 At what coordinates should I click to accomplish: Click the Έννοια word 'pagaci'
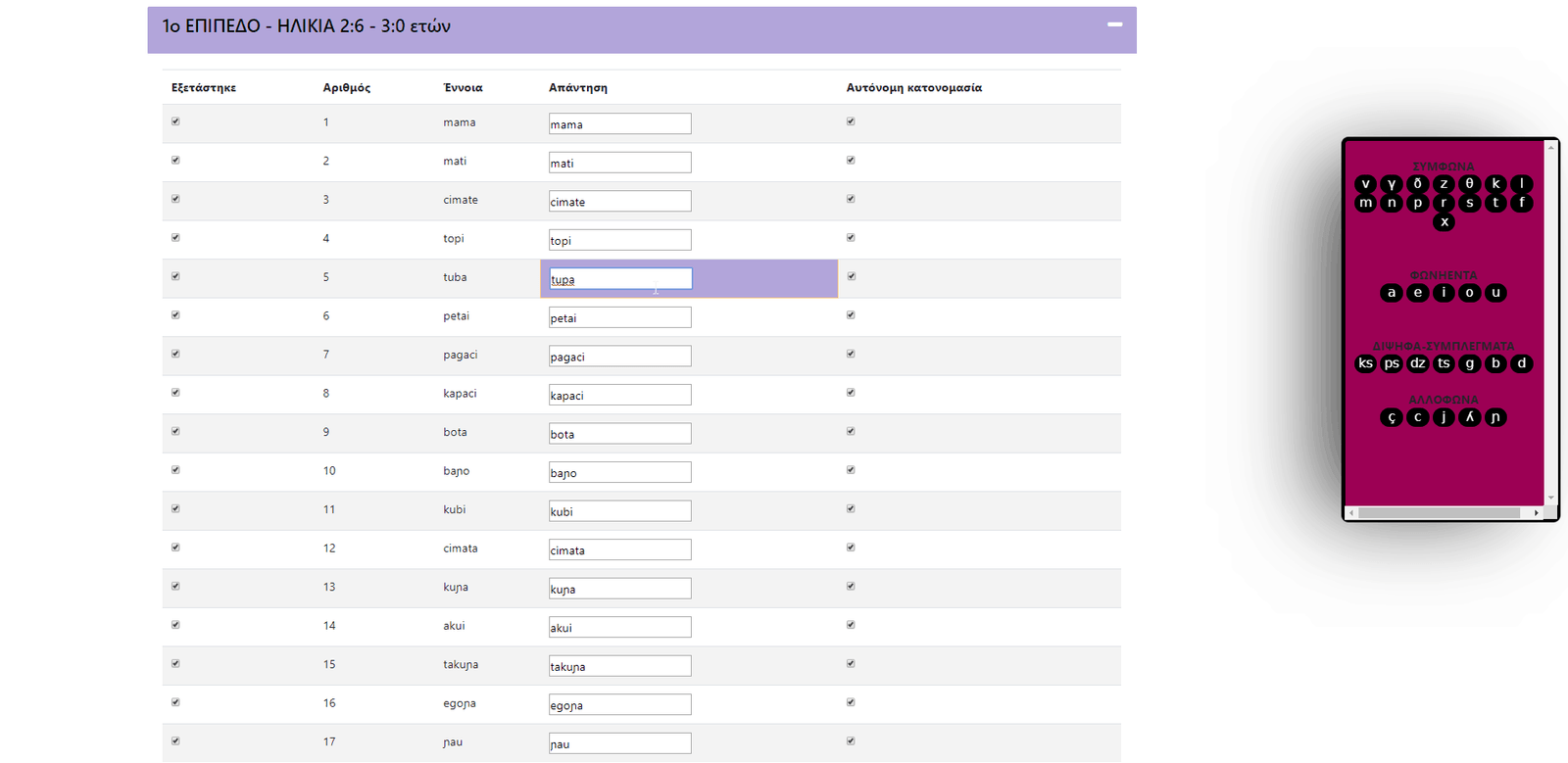[460, 355]
